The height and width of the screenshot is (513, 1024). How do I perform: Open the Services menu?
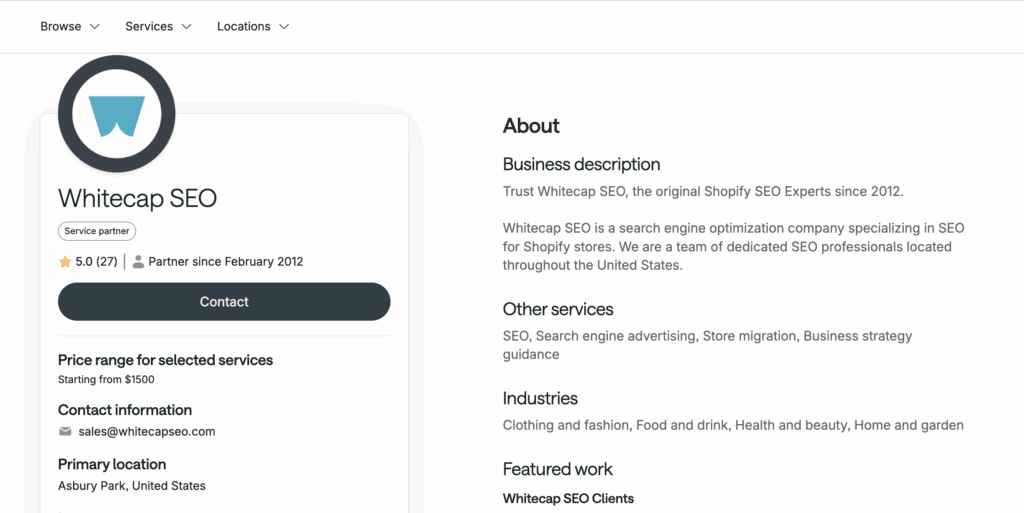159,27
